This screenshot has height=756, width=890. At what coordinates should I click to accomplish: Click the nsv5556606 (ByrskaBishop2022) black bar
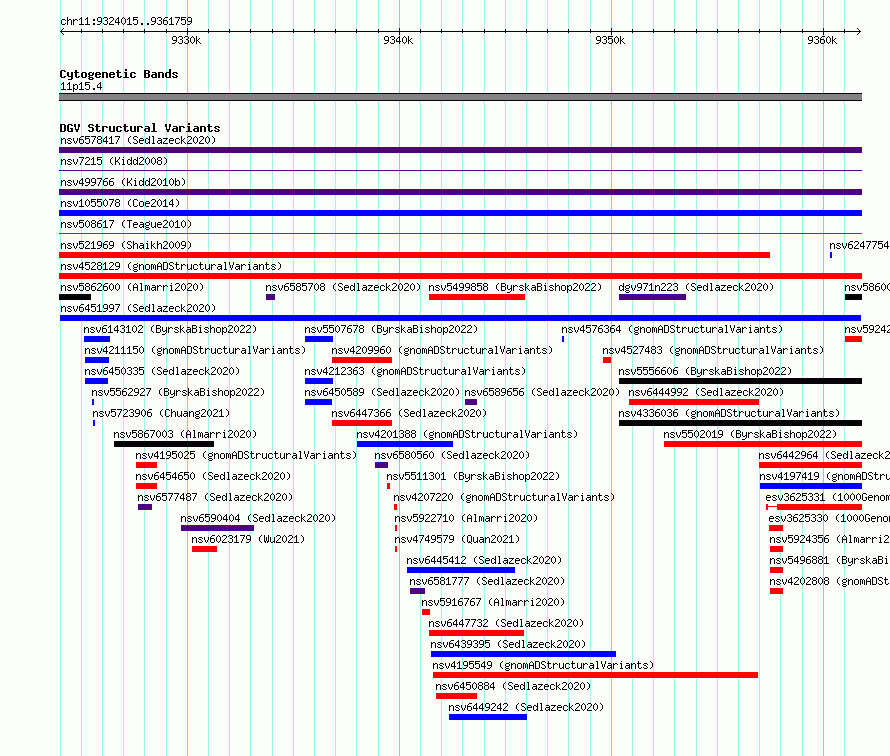click(740, 381)
